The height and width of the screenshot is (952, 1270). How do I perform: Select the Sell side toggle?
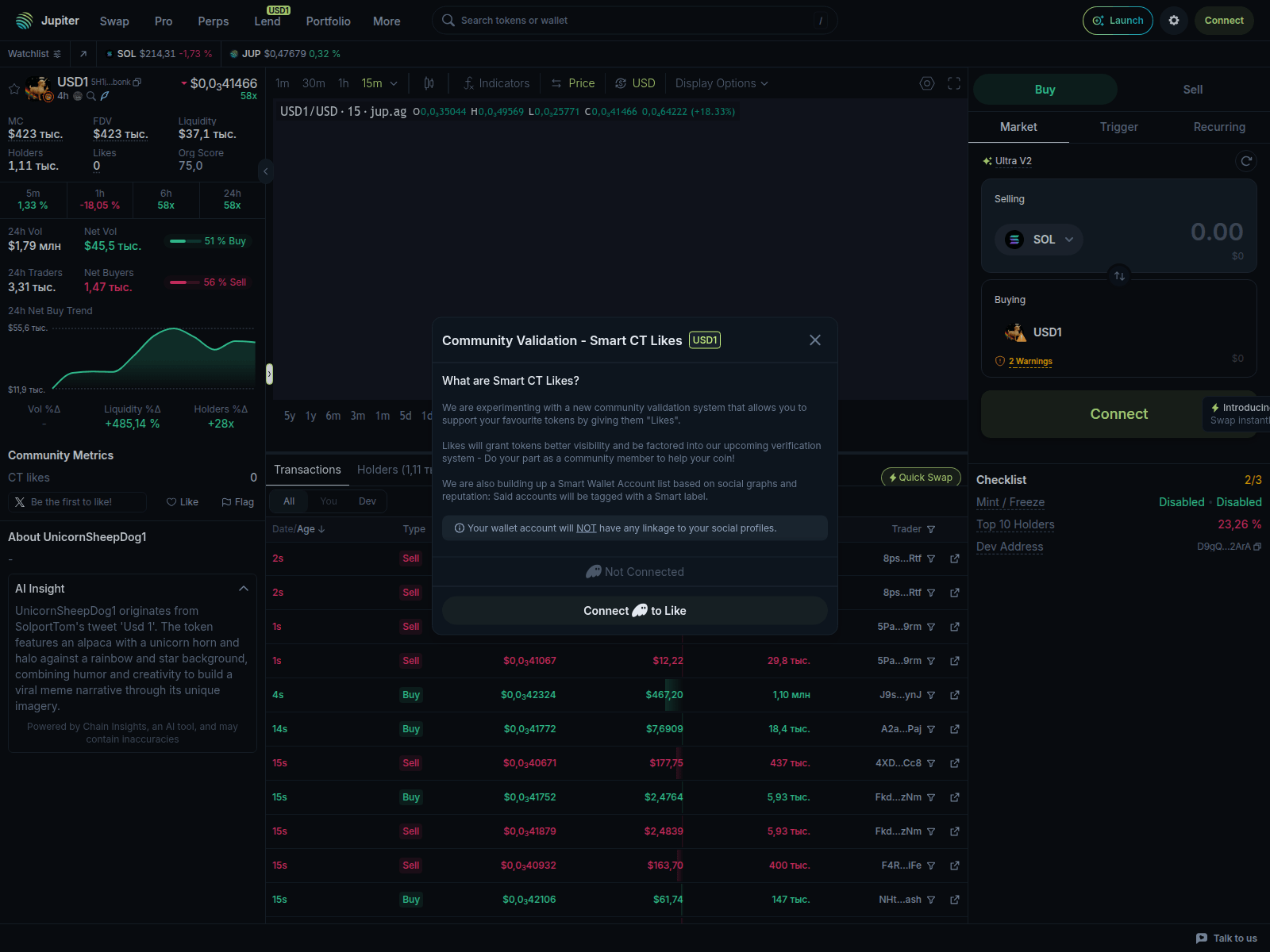1193,90
